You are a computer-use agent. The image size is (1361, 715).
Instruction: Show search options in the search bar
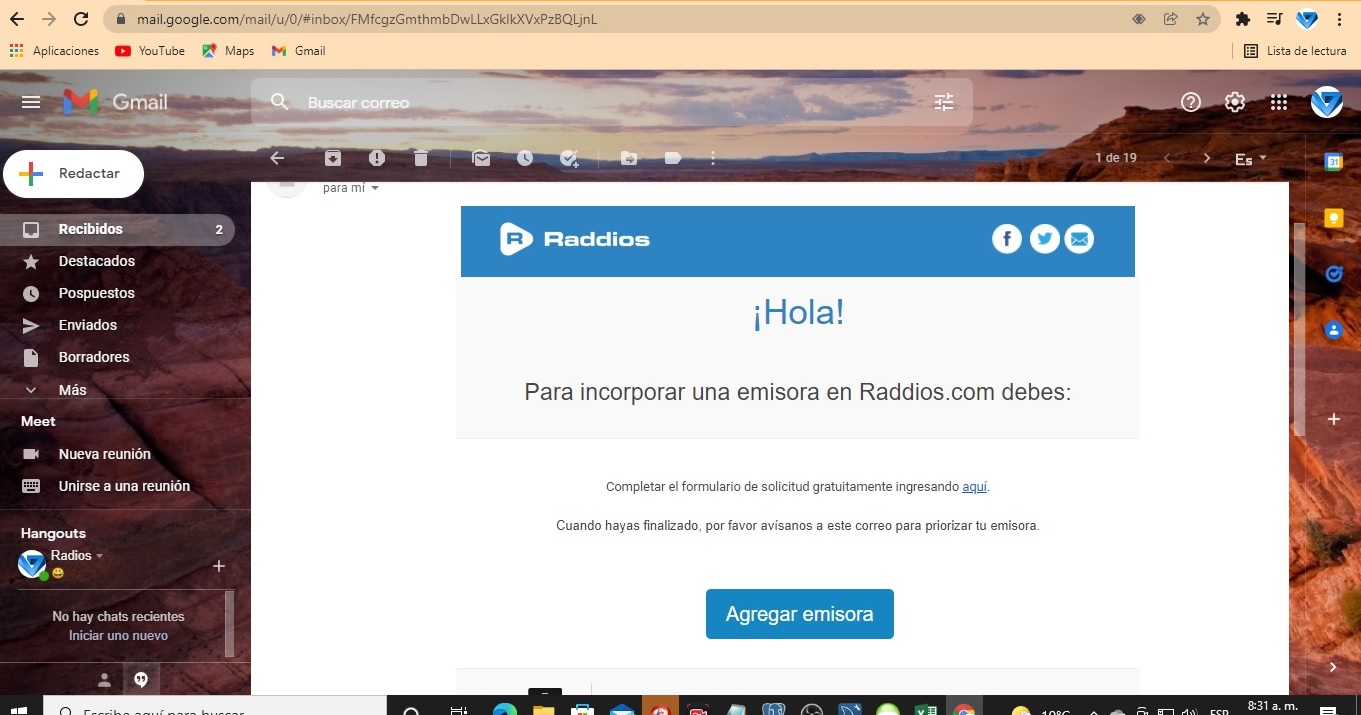point(943,102)
